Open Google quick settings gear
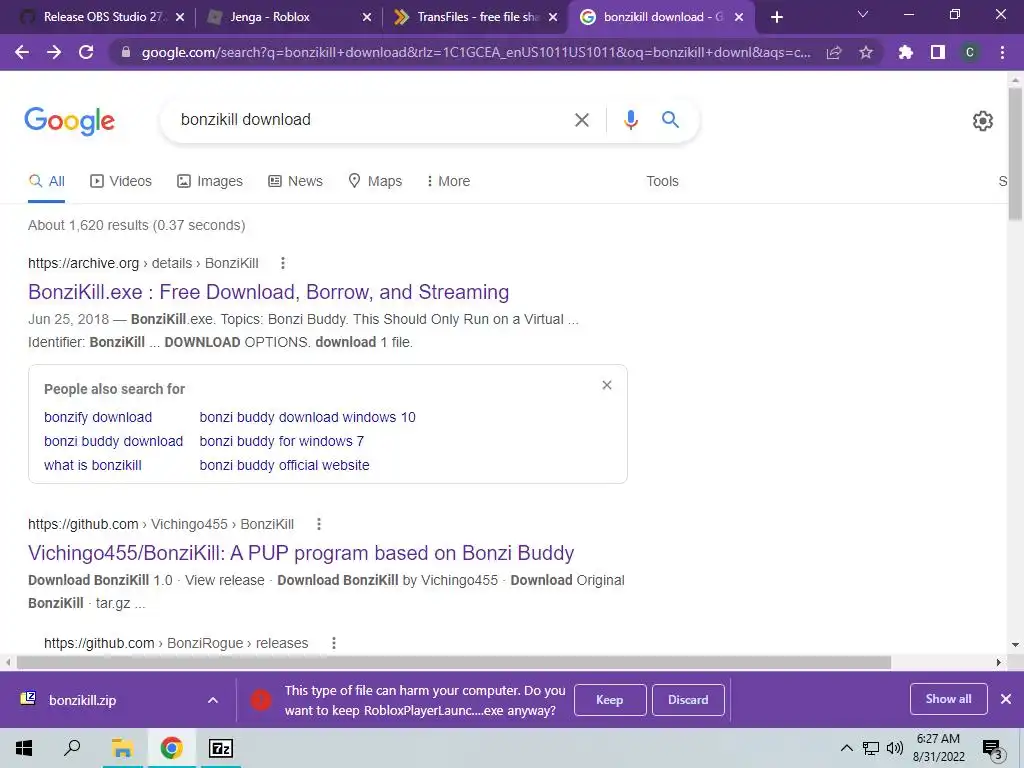The width and height of the screenshot is (1024, 768). [x=983, y=121]
